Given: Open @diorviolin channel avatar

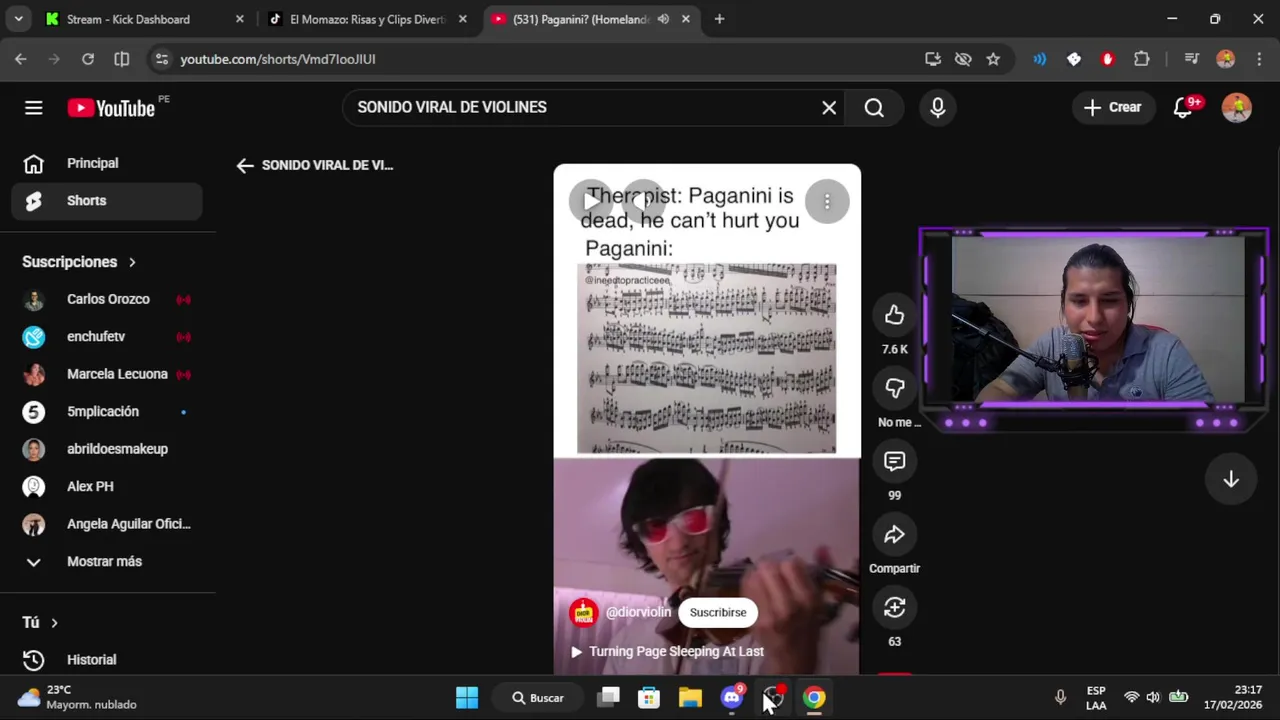Looking at the screenshot, I should [x=583, y=613].
